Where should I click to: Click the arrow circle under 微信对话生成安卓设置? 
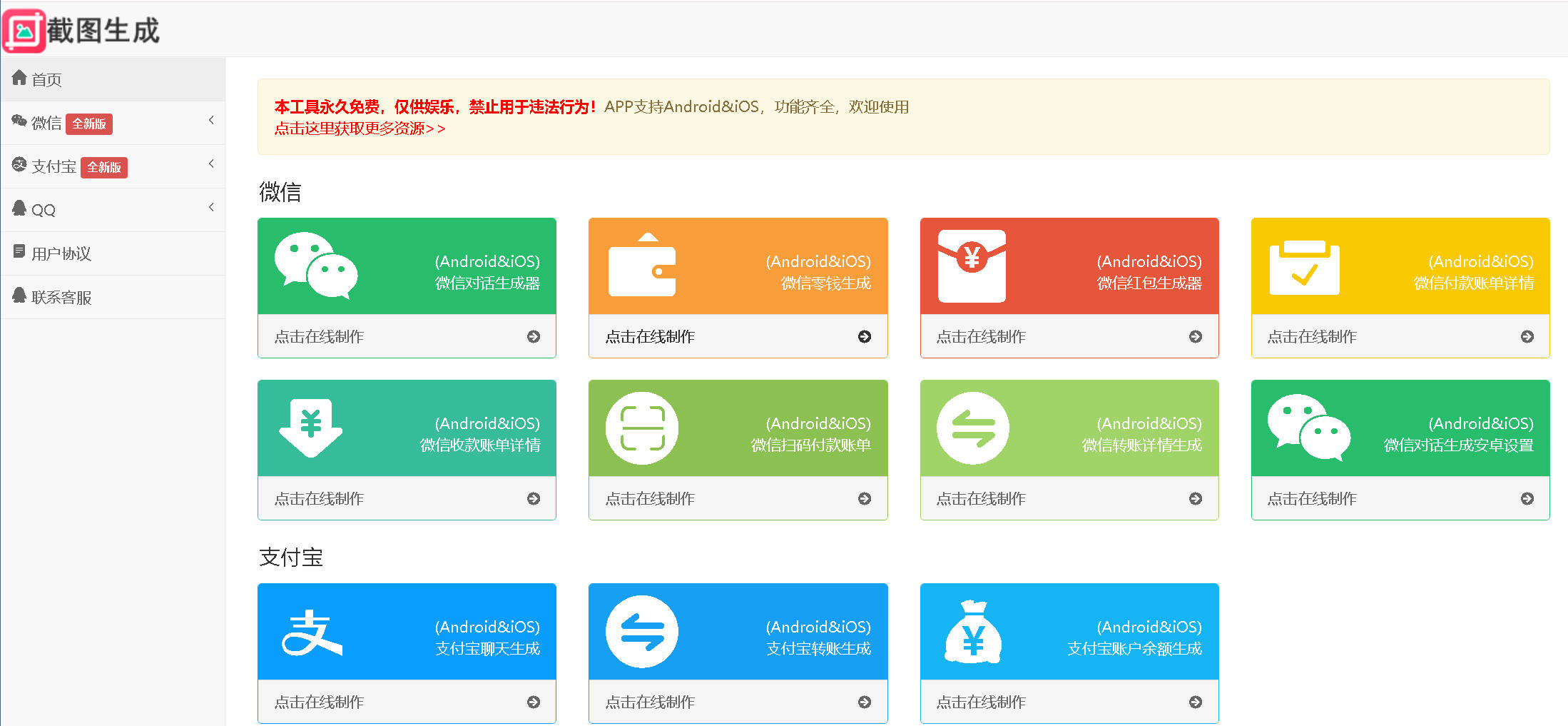coord(1527,498)
